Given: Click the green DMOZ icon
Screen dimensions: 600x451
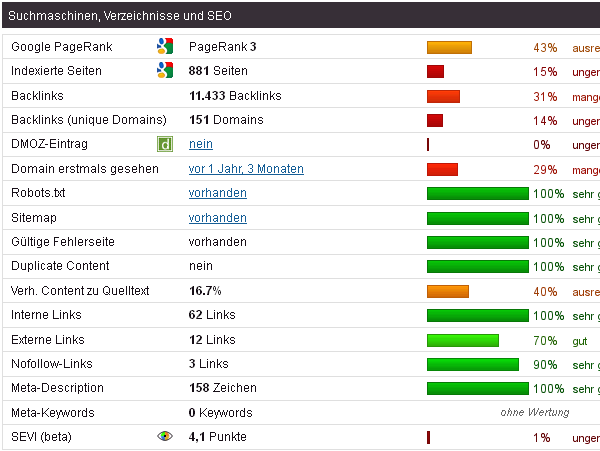Looking at the screenshot, I should [x=165, y=144].
